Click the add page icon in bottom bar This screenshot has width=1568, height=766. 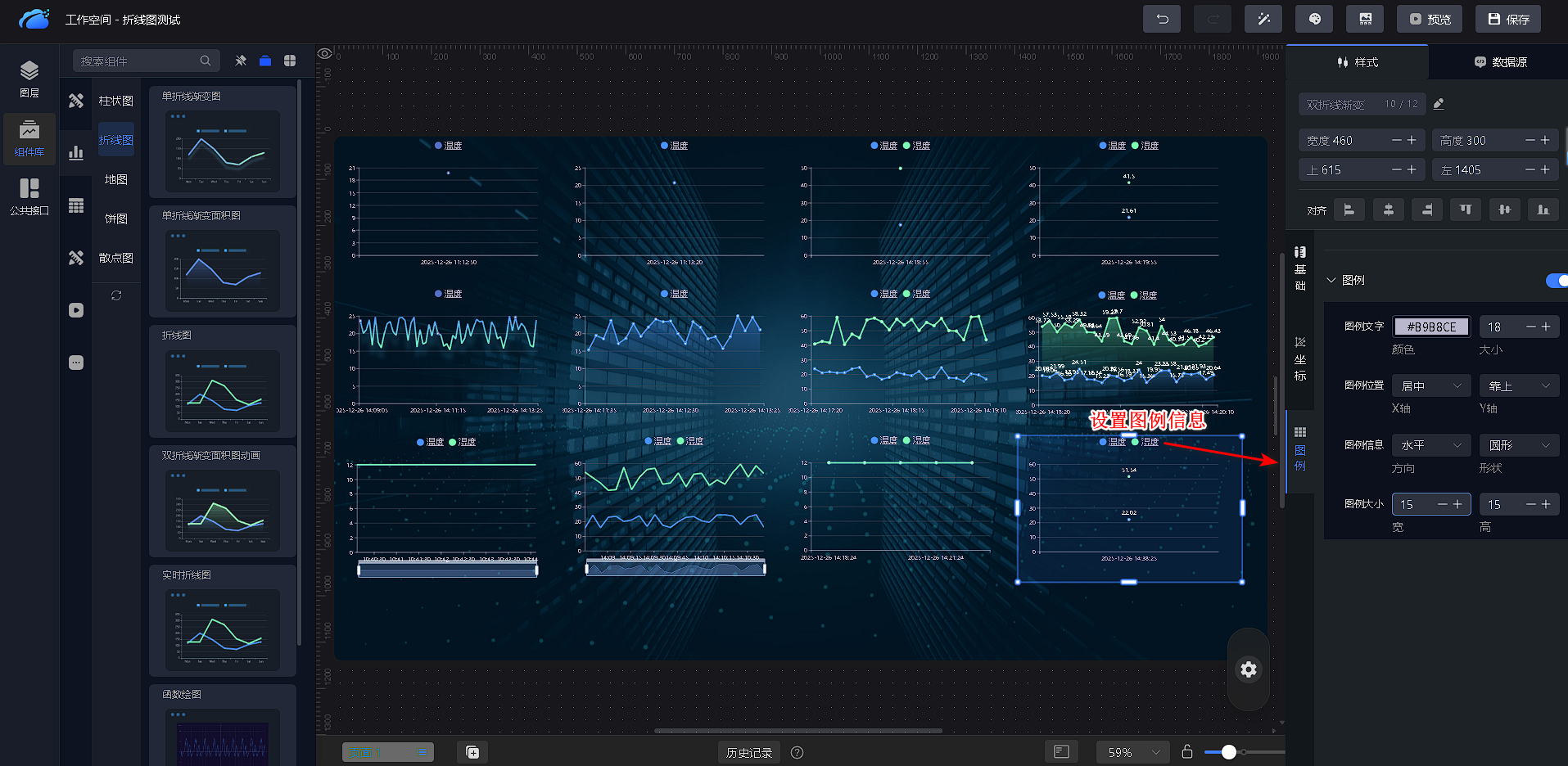click(472, 752)
